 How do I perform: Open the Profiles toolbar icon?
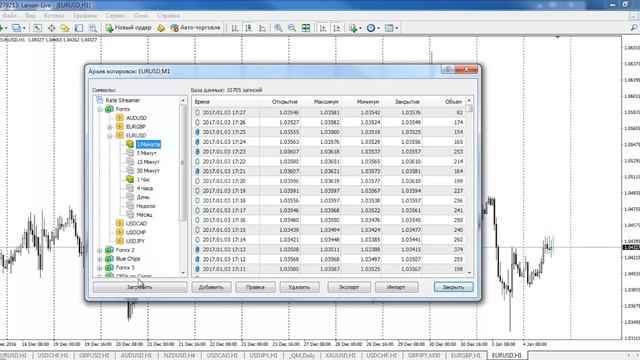[16, 28]
